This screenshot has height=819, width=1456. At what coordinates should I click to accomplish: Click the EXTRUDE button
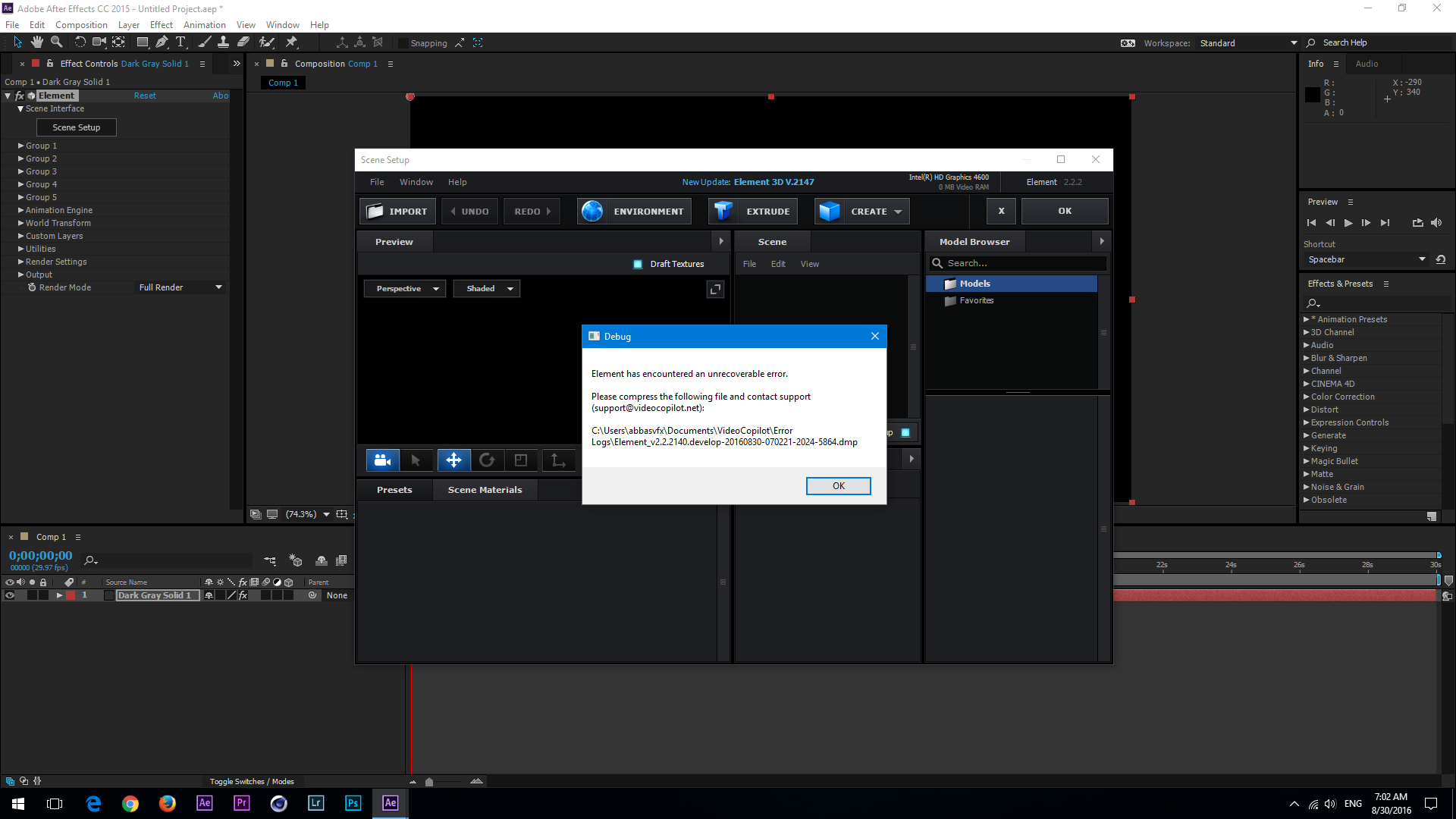[753, 212]
